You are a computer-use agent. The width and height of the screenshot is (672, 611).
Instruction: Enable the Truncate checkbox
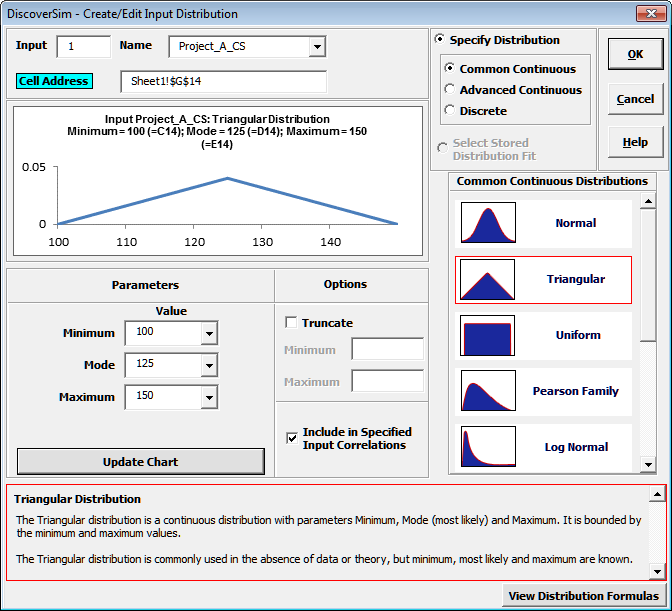(291, 323)
